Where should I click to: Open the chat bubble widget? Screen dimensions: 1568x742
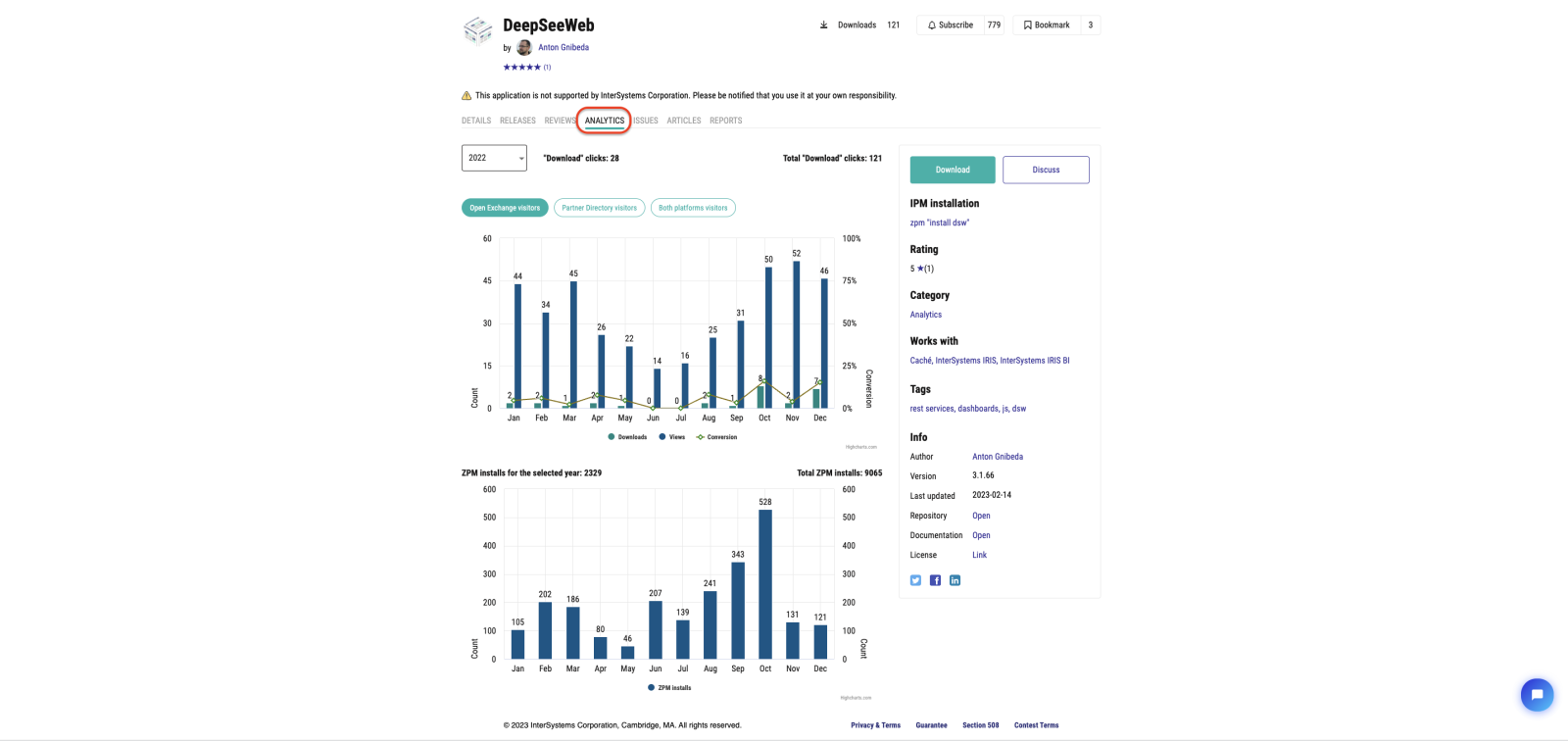pos(1537,695)
